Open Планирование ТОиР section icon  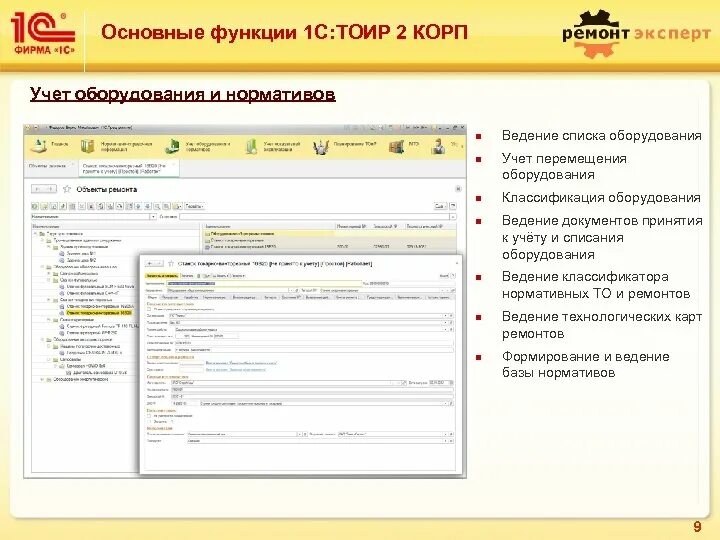(x=321, y=147)
